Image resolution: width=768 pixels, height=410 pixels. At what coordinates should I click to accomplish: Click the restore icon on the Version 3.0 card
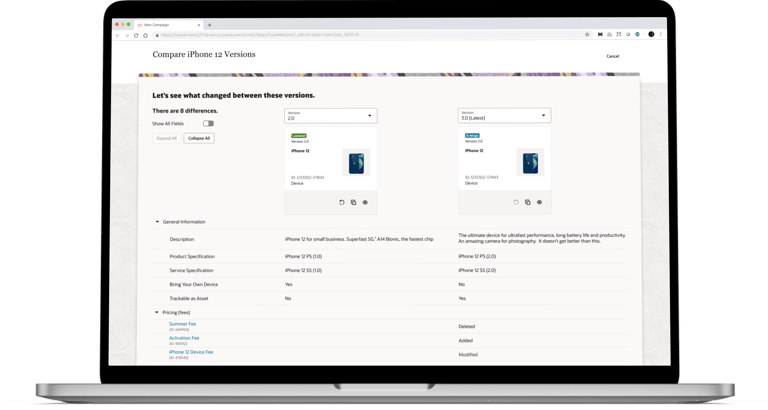click(516, 202)
